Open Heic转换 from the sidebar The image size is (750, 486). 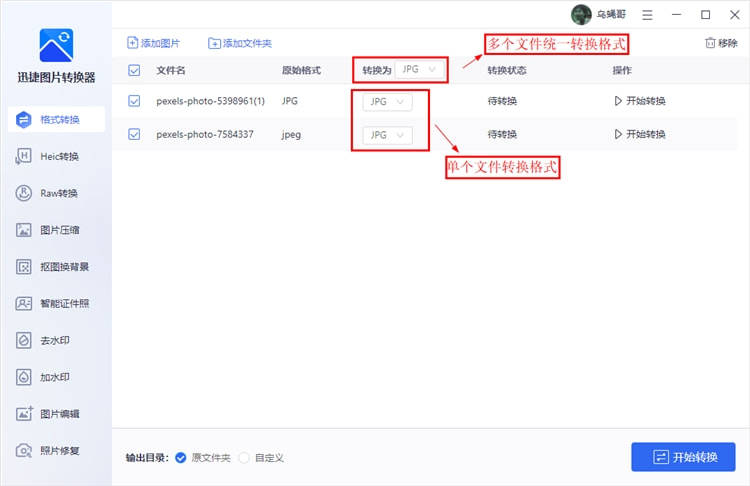(56, 156)
